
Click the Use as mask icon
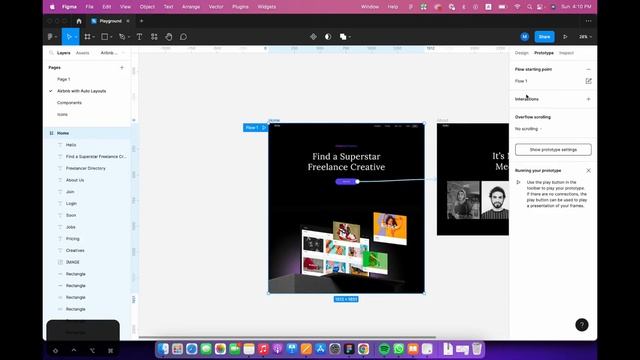[328, 37]
